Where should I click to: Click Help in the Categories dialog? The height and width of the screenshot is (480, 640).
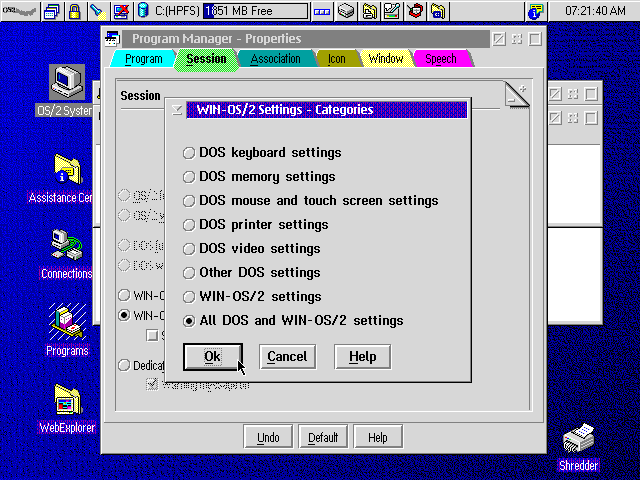362,357
